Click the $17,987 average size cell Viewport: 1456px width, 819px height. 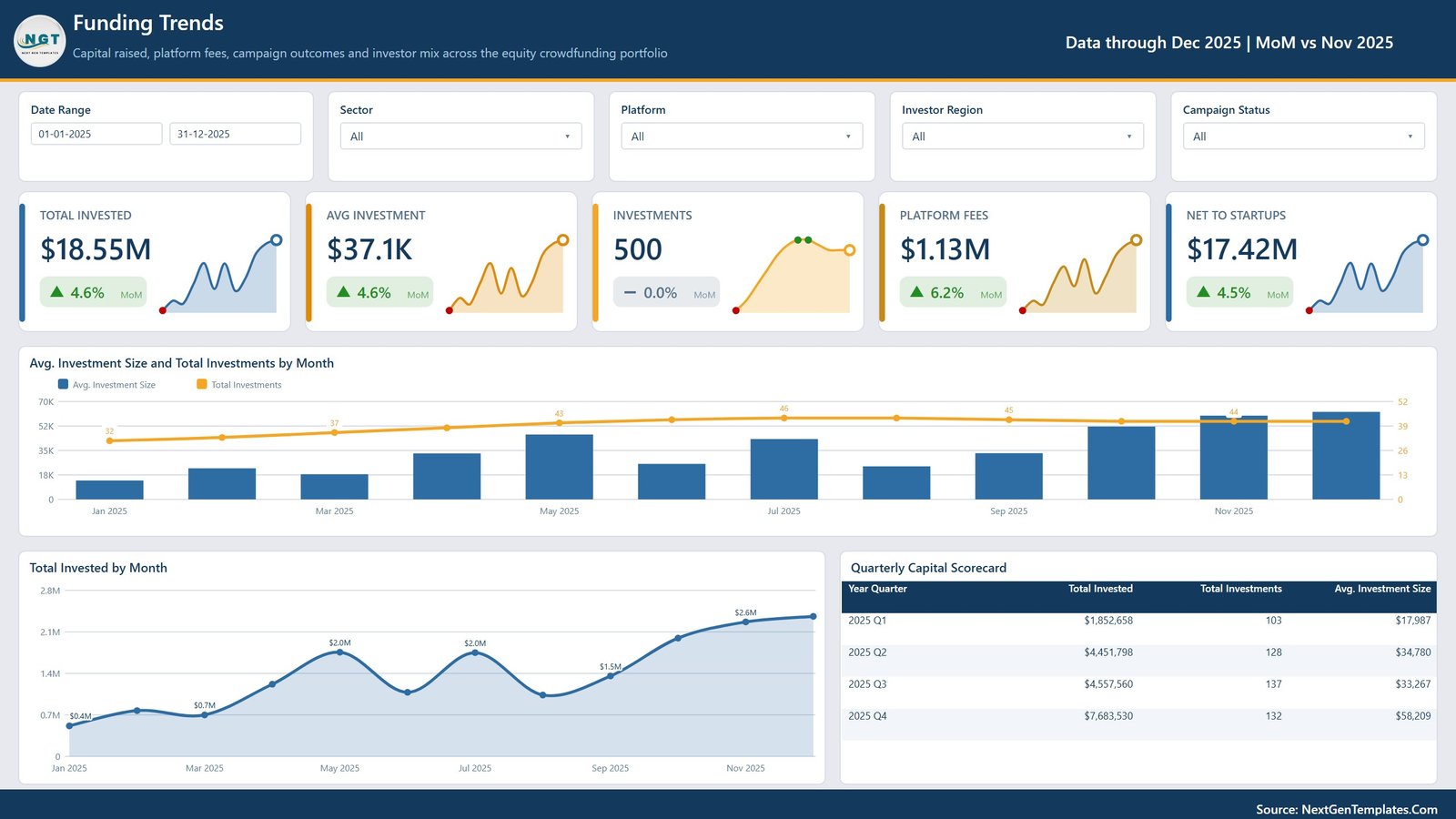tap(1413, 621)
